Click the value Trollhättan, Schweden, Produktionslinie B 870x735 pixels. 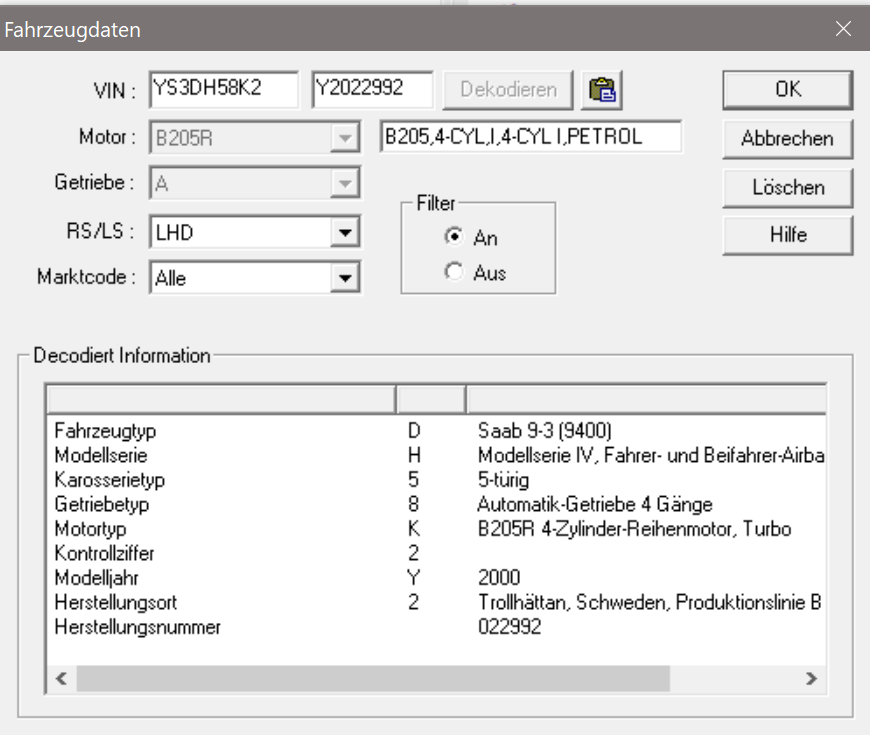coord(649,602)
